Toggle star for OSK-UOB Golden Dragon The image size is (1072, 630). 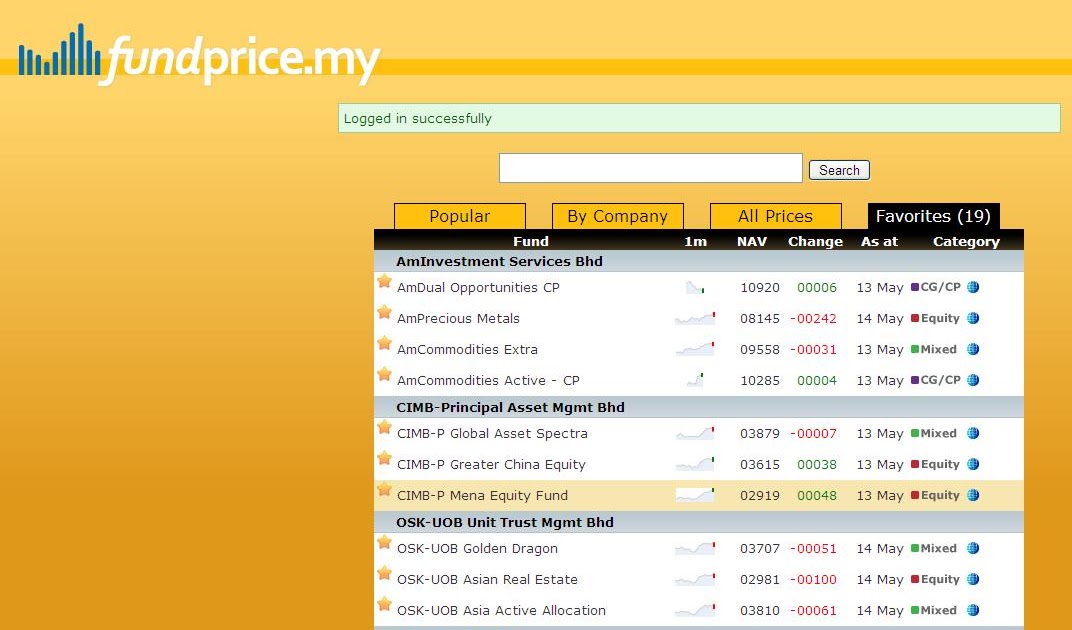[x=384, y=542]
